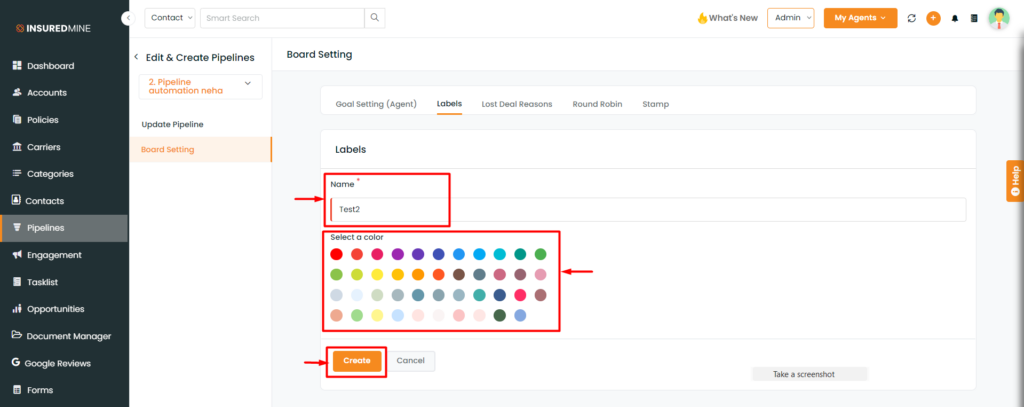Image resolution: width=1024 pixels, height=407 pixels.
Task: Open the Contact search type dropdown
Action: point(170,18)
